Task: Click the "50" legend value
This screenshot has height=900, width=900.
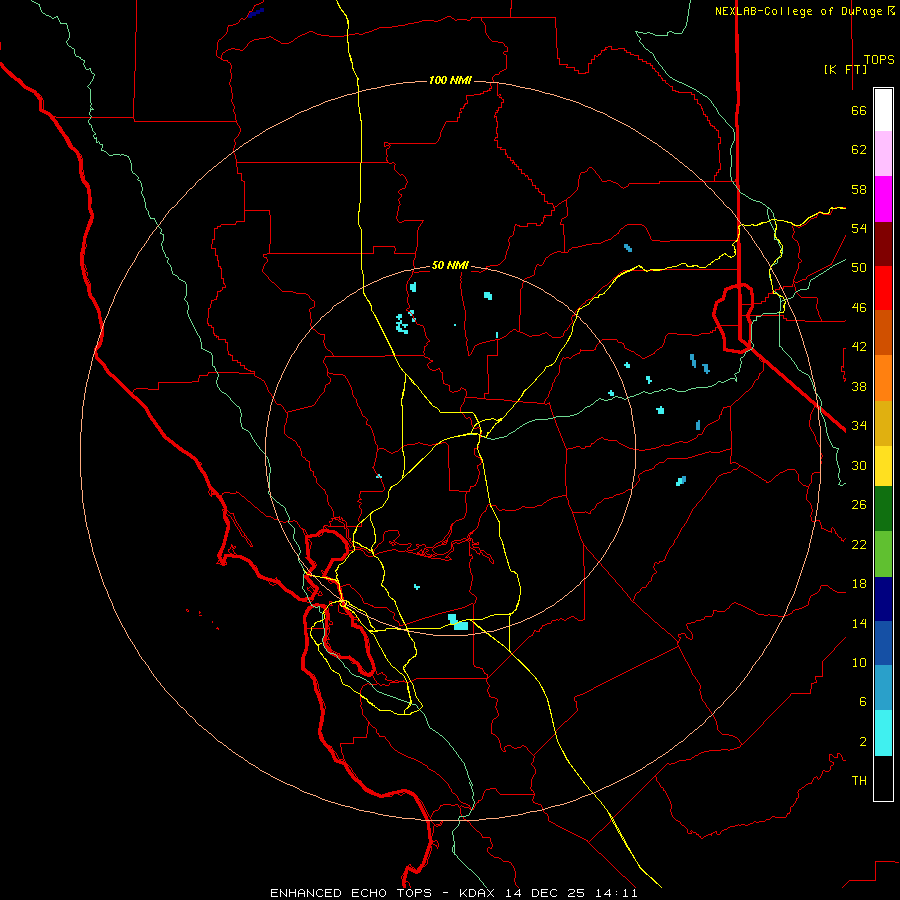Action: coord(859,268)
